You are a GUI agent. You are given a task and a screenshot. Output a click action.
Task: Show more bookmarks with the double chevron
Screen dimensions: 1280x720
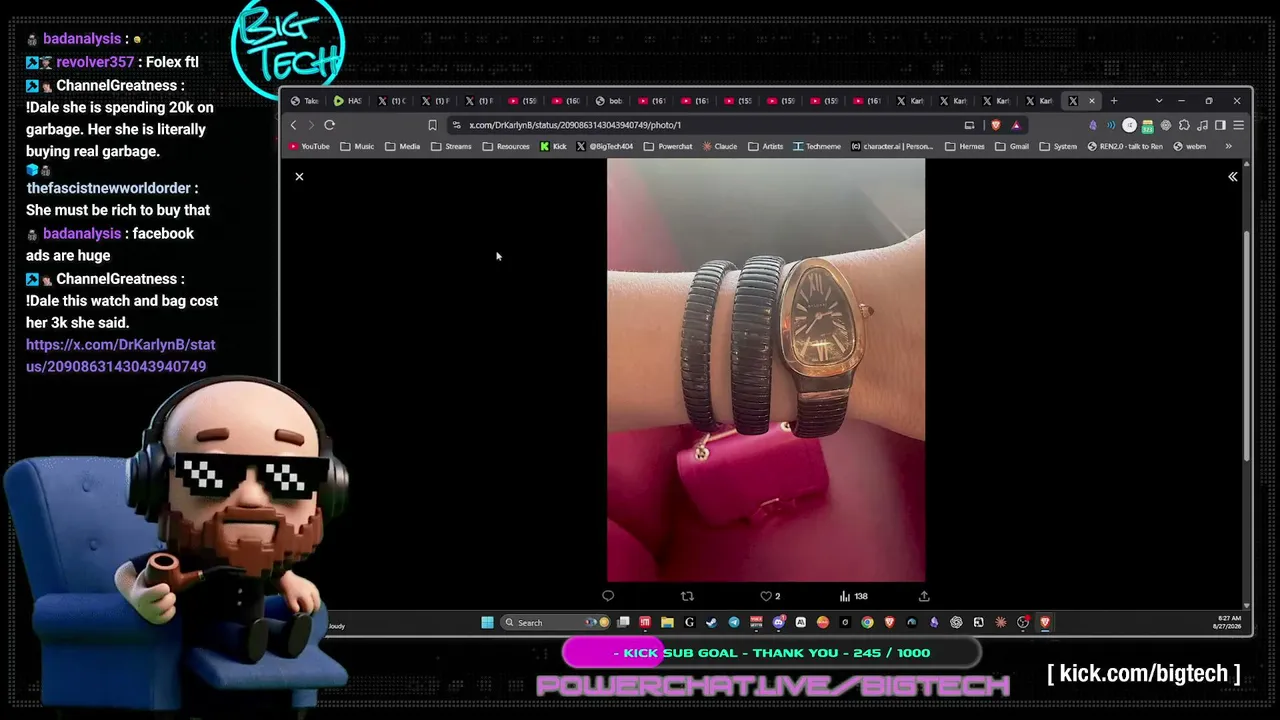click(x=1228, y=146)
